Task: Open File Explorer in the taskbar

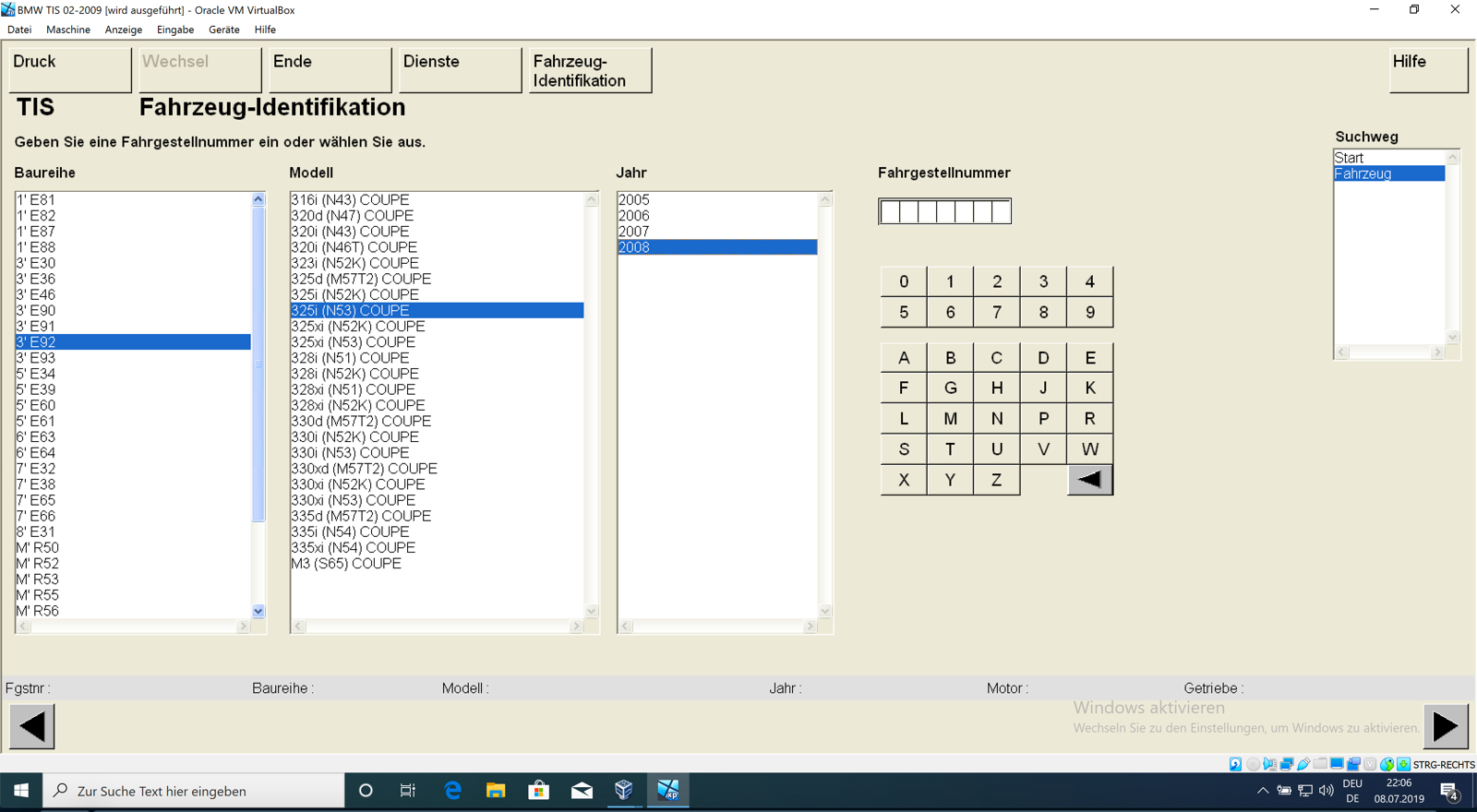Action: 496,791
